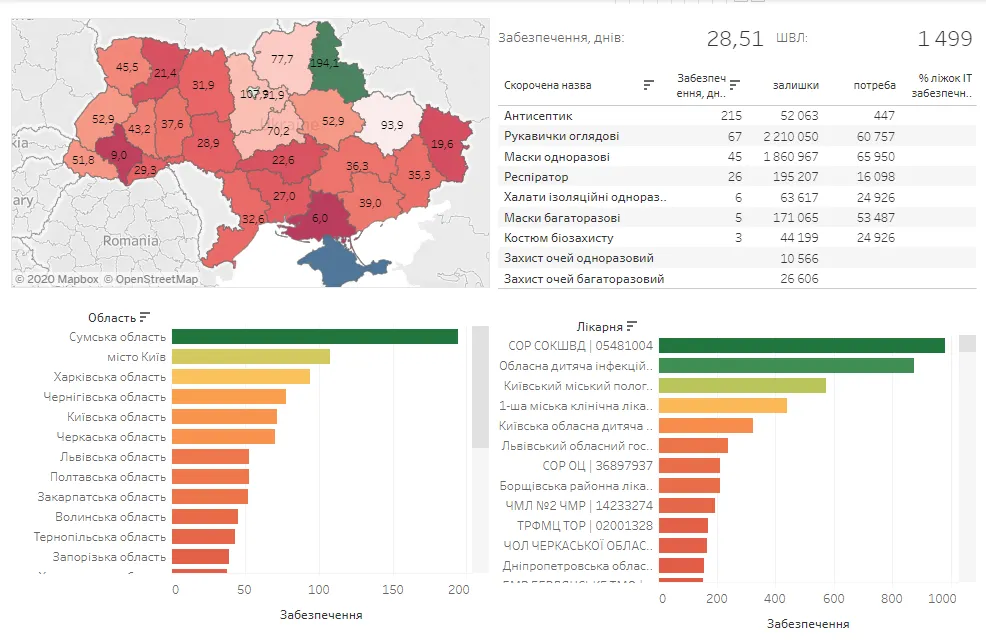The width and height of the screenshot is (986, 643).
Task: Click sort icon beside Забезпечення, дн. column
Action: click(734, 84)
